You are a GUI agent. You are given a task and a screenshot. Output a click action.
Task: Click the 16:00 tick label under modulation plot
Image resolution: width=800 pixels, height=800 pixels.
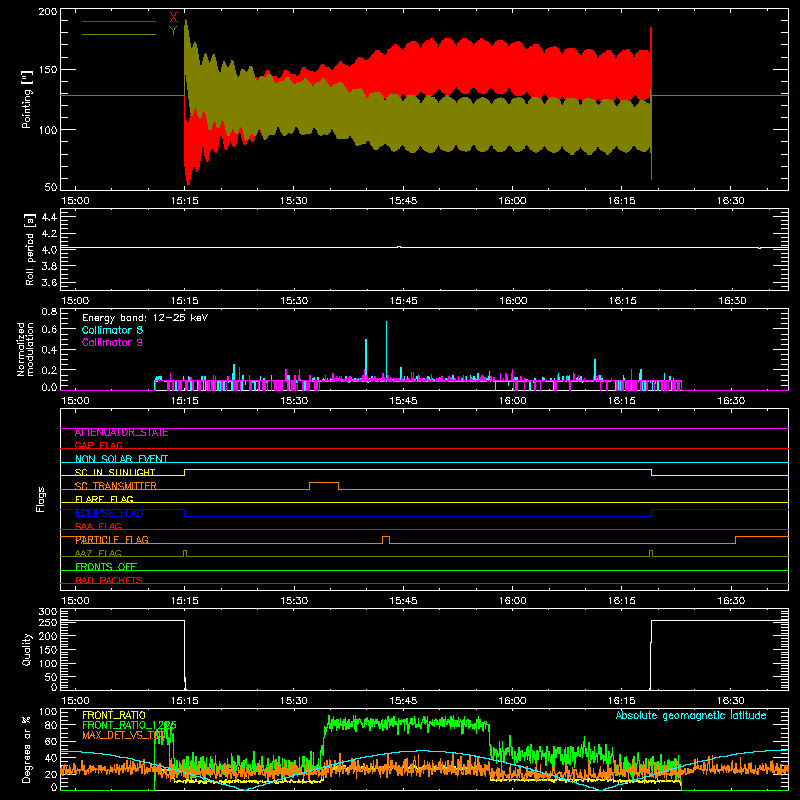[x=513, y=401]
